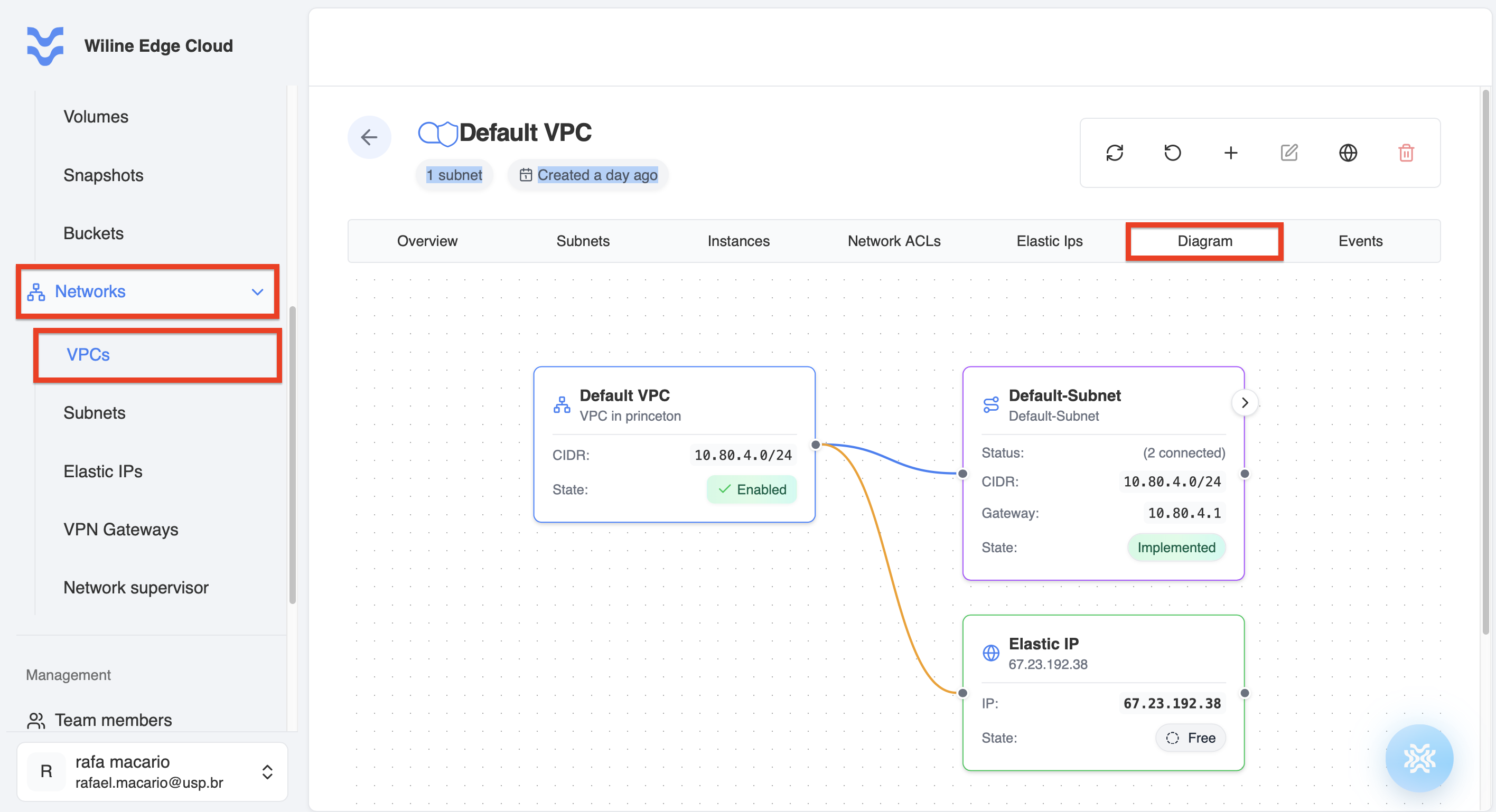The image size is (1496, 812).
Task: Switch to the Instances tab
Action: (x=738, y=241)
